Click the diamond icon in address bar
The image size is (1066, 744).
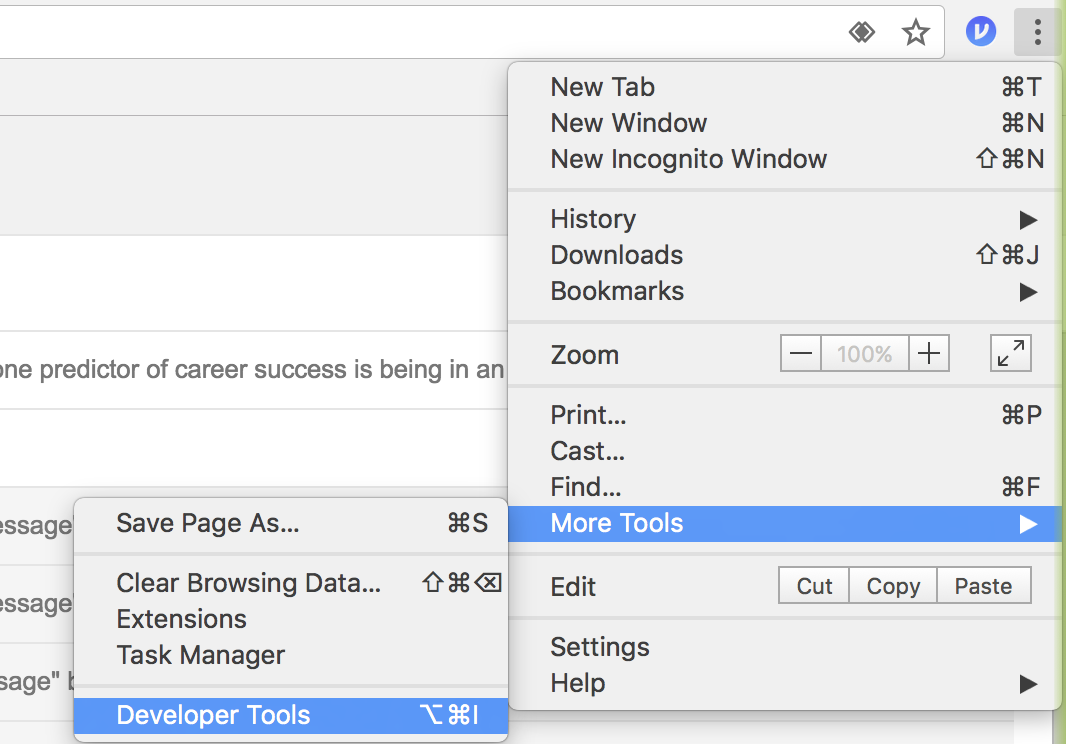click(x=862, y=33)
